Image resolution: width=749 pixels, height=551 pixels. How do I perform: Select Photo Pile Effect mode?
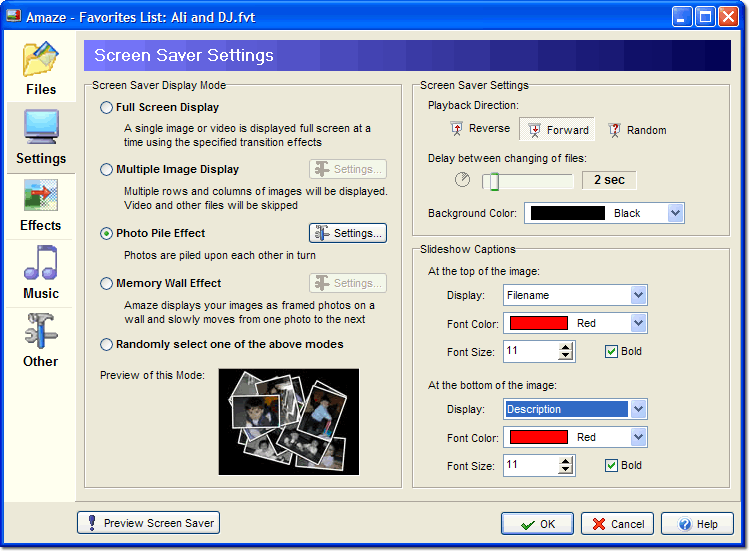click(x=106, y=233)
